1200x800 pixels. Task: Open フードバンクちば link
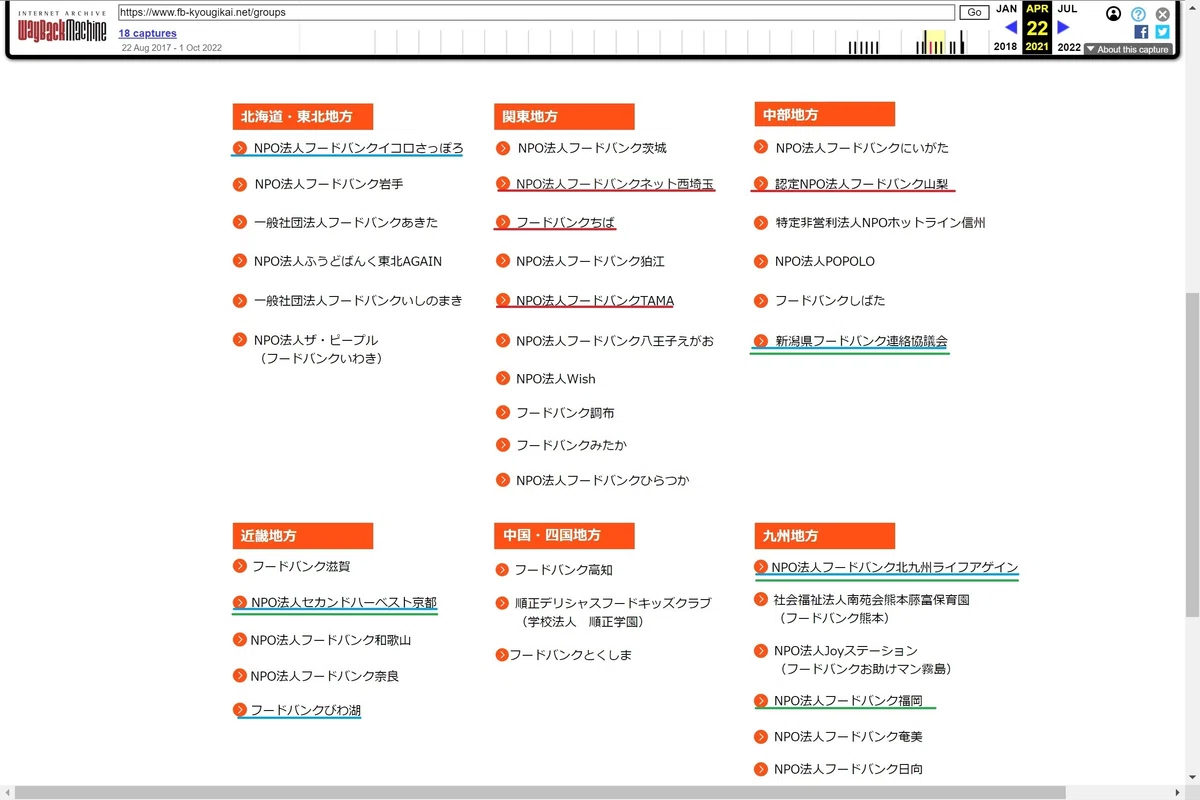(565, 222)
